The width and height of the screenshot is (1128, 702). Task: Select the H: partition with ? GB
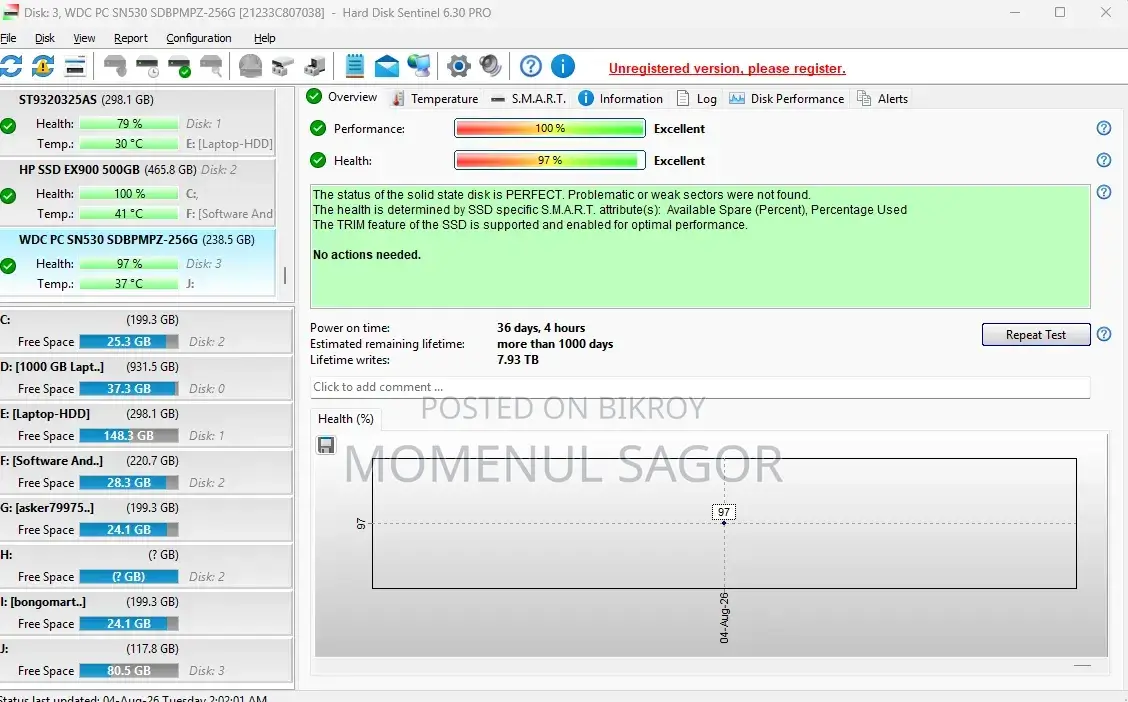[146, 565]
